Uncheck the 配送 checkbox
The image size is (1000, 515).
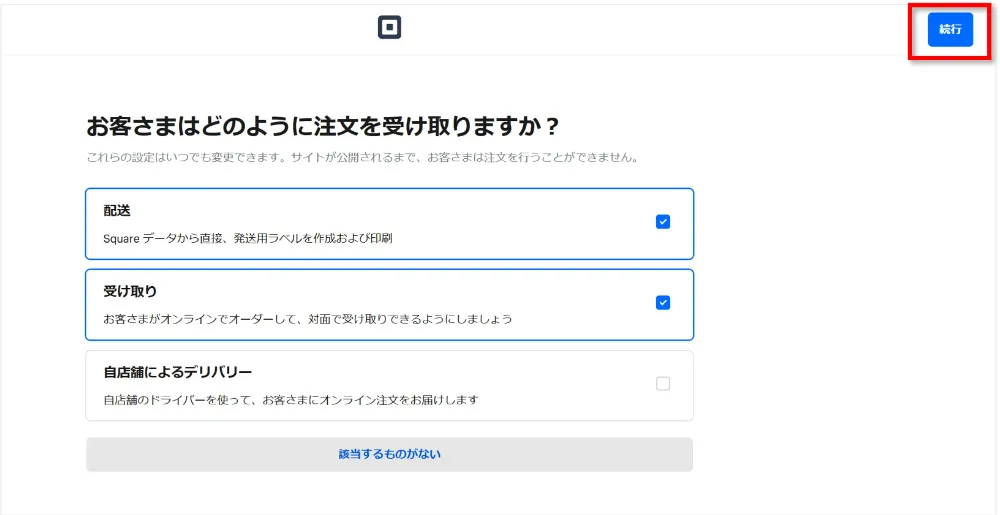point(662,222)
